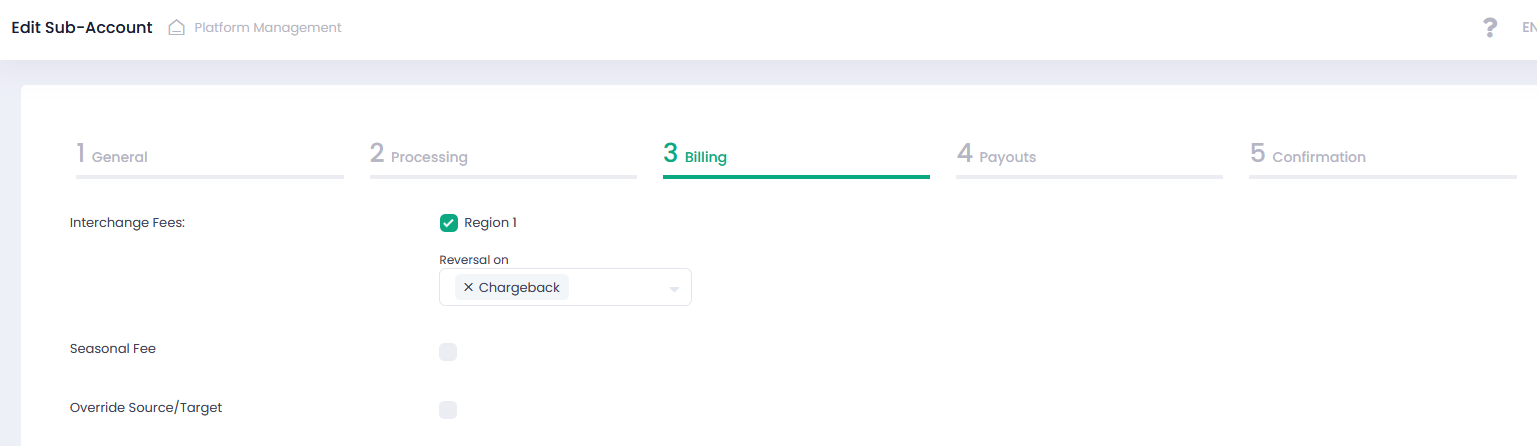Expand the Reversal on dropdown arrow
Screen dimensions: 1537x446
click(674, 289)
